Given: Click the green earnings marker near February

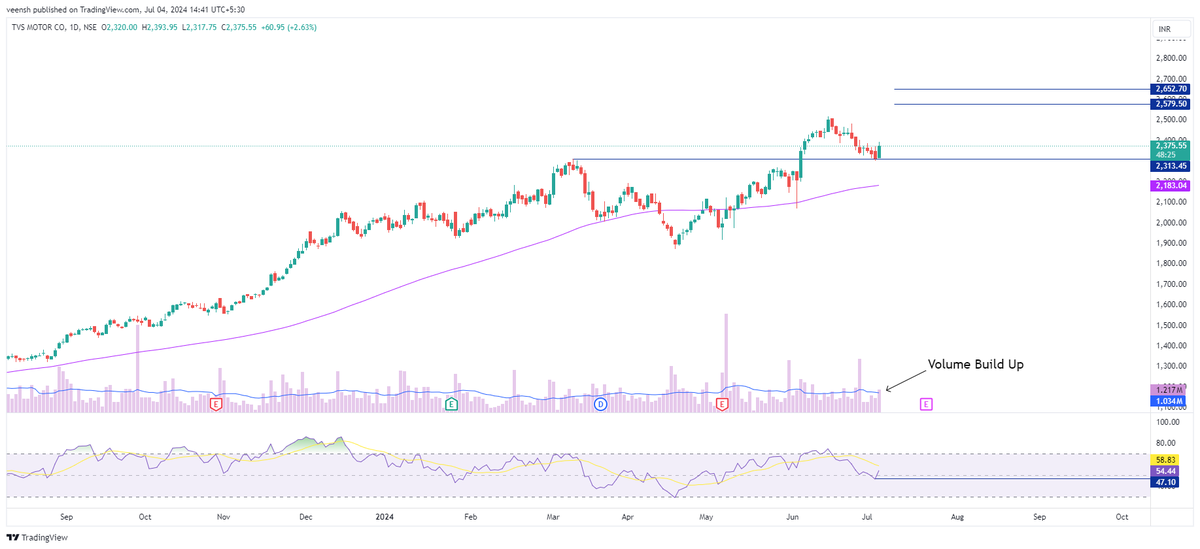Looking at the screenshot, I should [x=452, y=404].
